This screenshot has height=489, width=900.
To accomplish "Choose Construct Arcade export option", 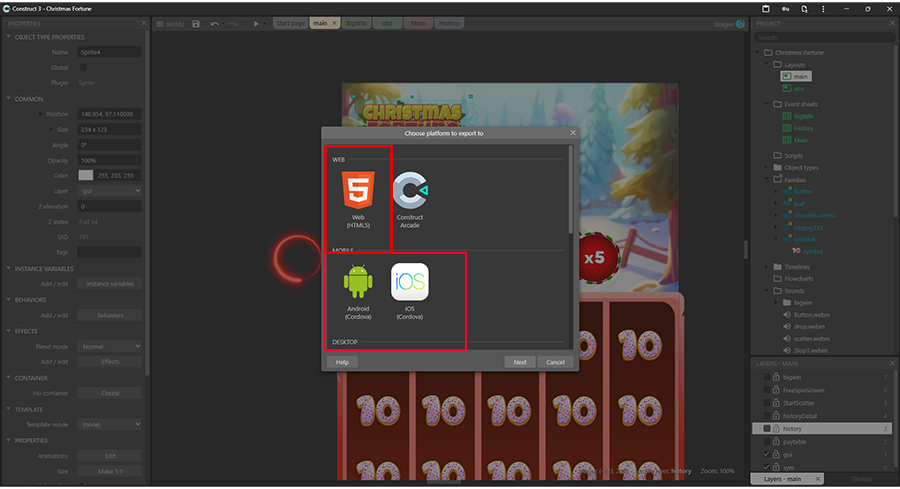I will pyautogui.click(x=409, y=198).
